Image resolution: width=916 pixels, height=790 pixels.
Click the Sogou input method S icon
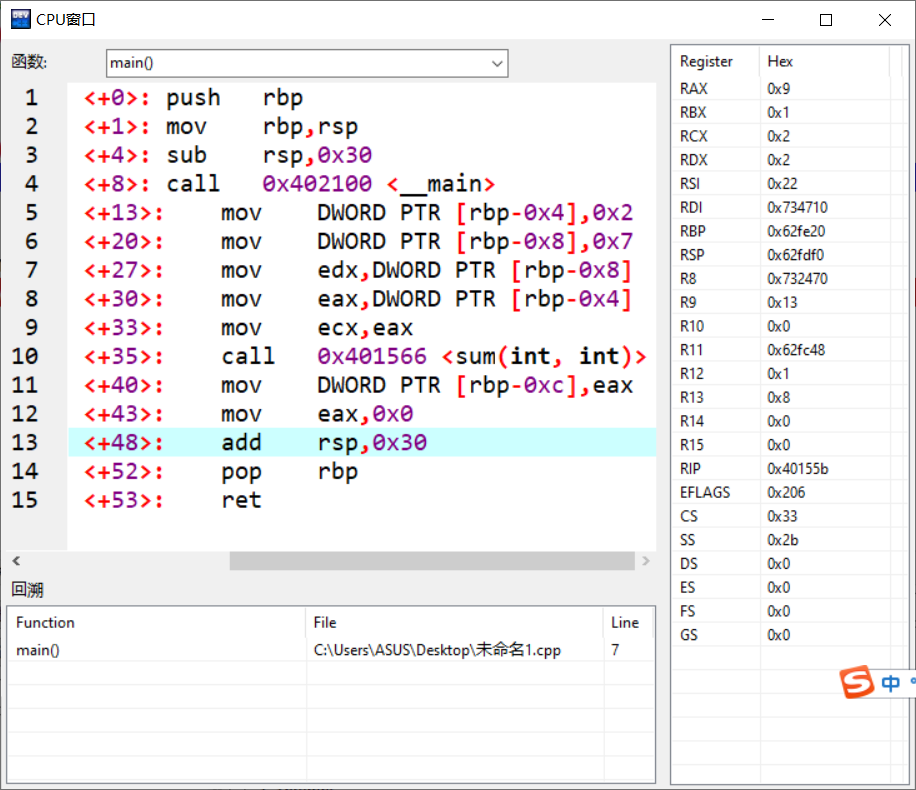pyautogui.click(x=857, y=683)
